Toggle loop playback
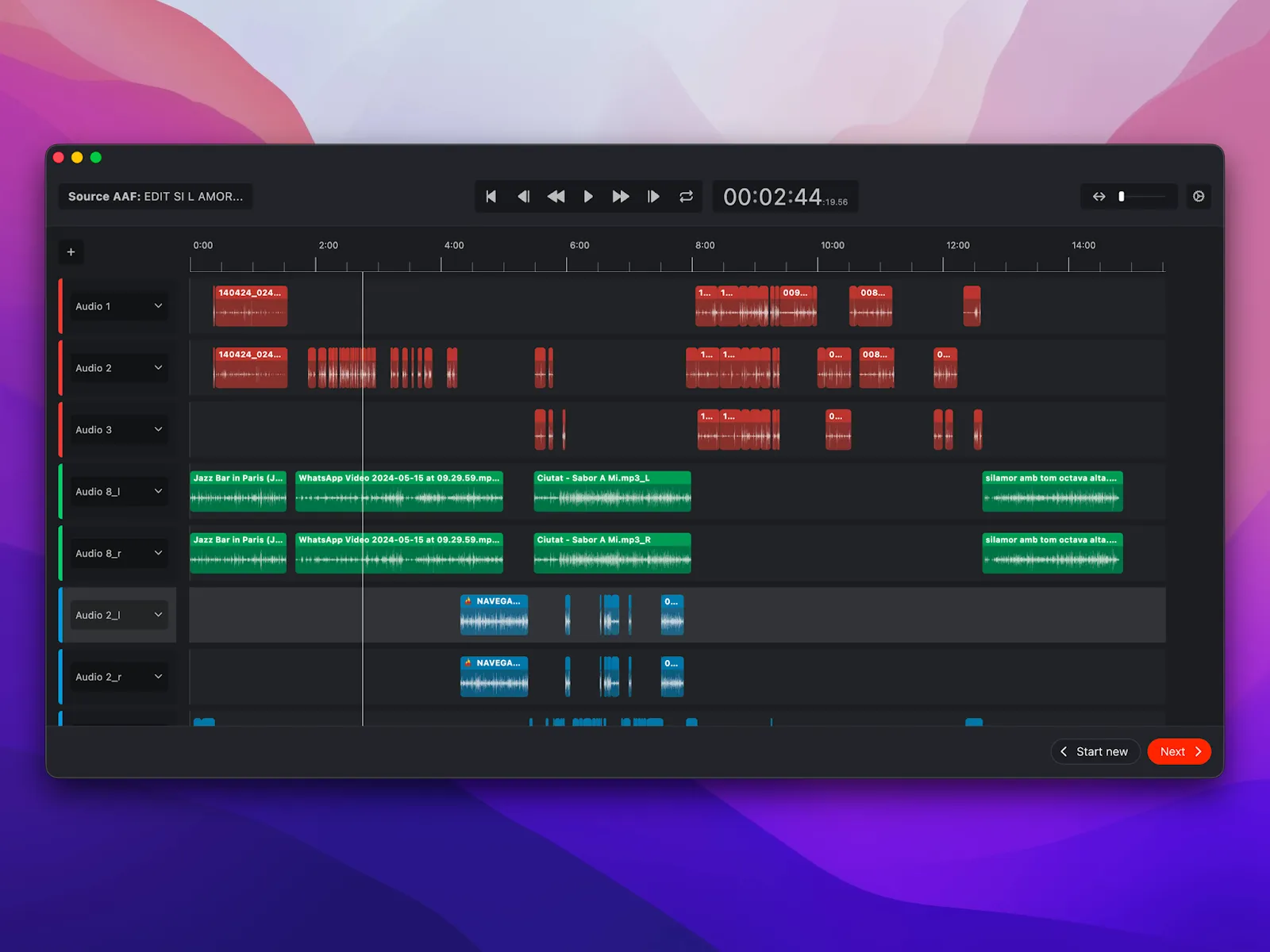The width and height of the screenshot is (1270, 952). [686, 197]
